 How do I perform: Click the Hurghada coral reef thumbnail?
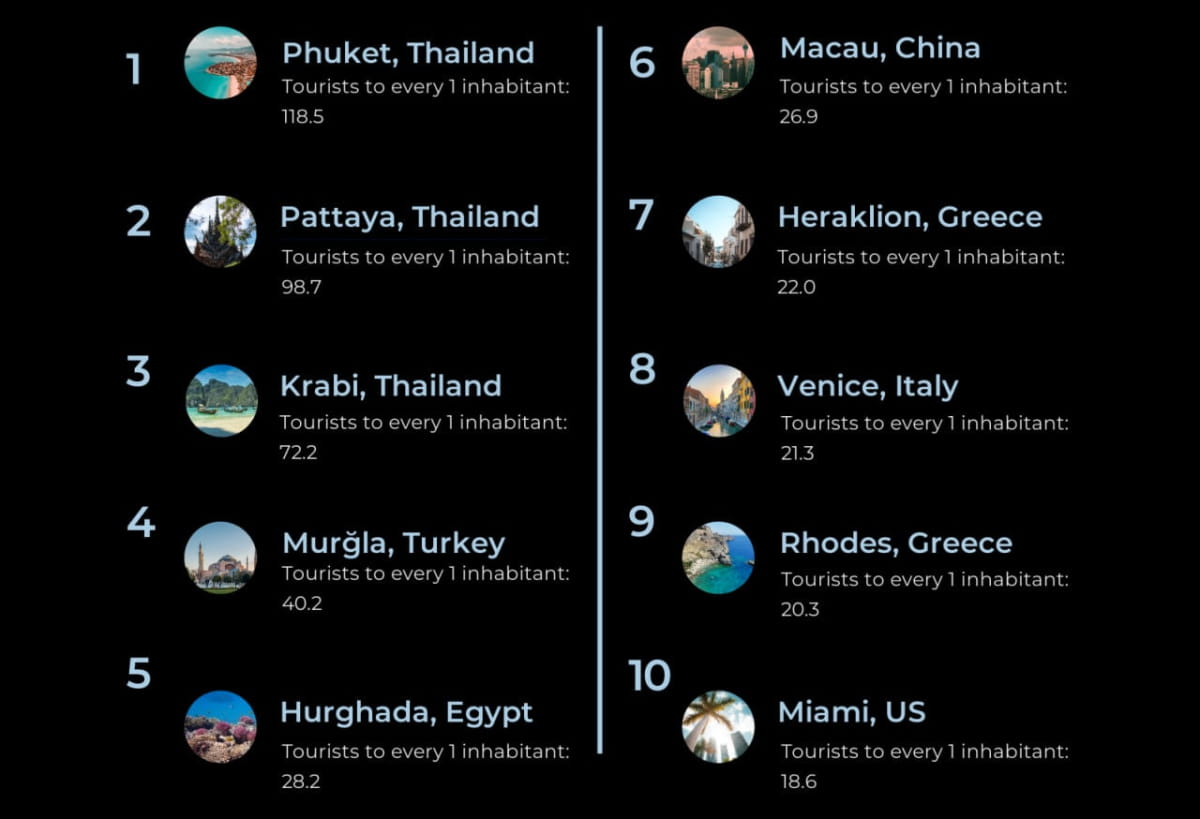pos(220,727)
